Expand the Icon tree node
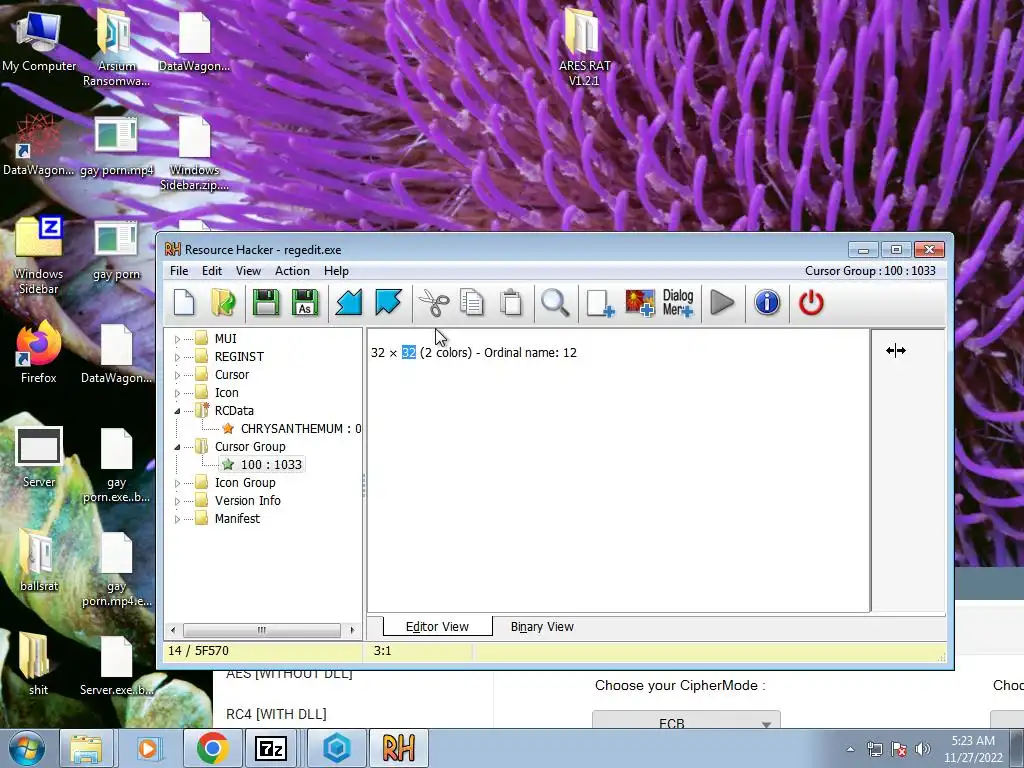Screen dimensions: 1024x768 tap(177, 394)
